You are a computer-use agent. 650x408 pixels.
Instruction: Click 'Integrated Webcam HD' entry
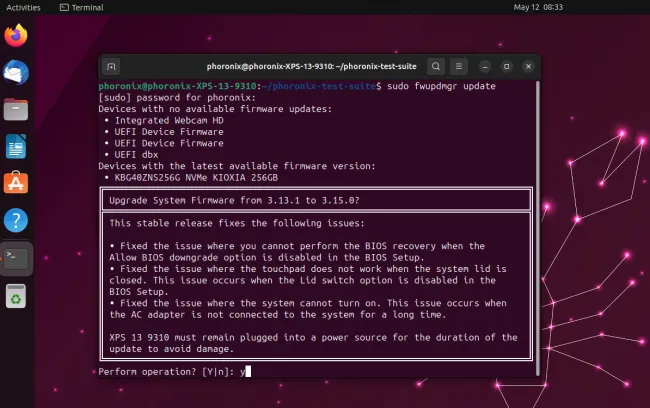tap(169, 120)
